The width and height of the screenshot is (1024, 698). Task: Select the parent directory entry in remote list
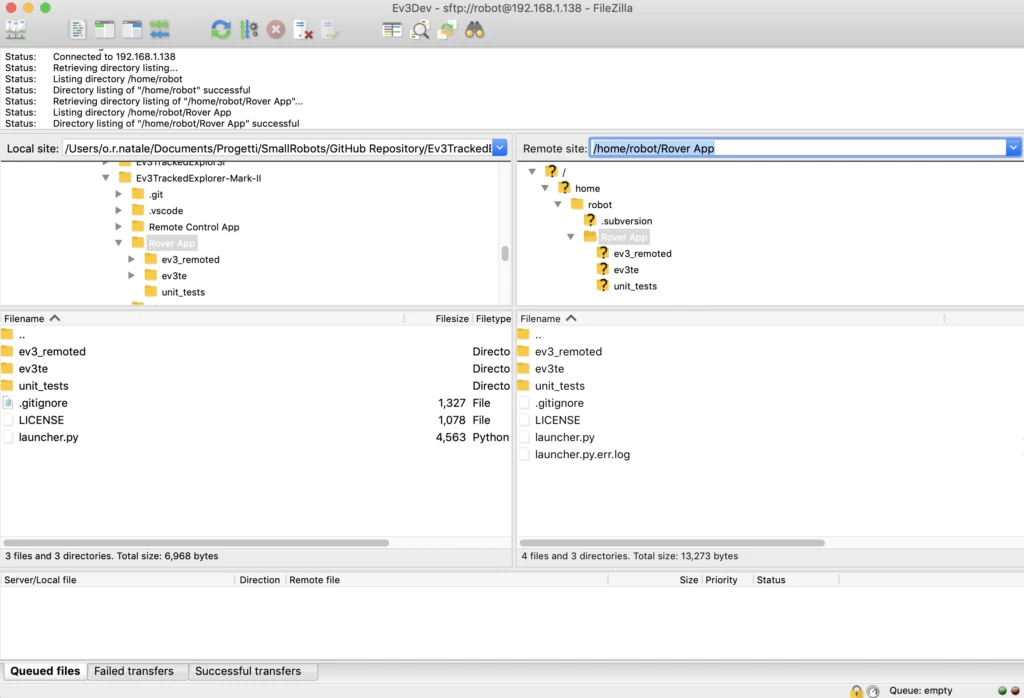[x=769, y=335]
